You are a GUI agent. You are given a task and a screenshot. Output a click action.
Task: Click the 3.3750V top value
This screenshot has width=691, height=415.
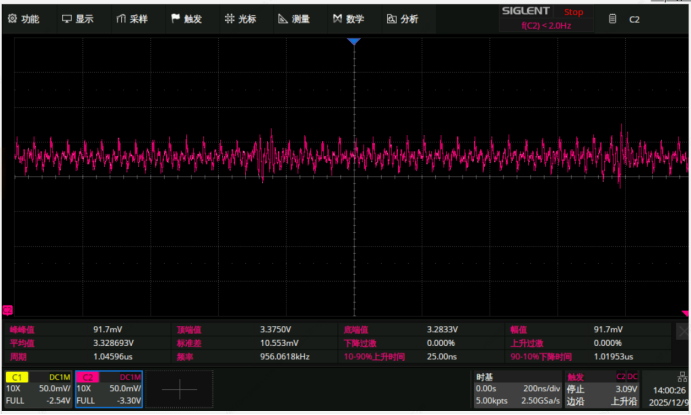coord(275,330)
